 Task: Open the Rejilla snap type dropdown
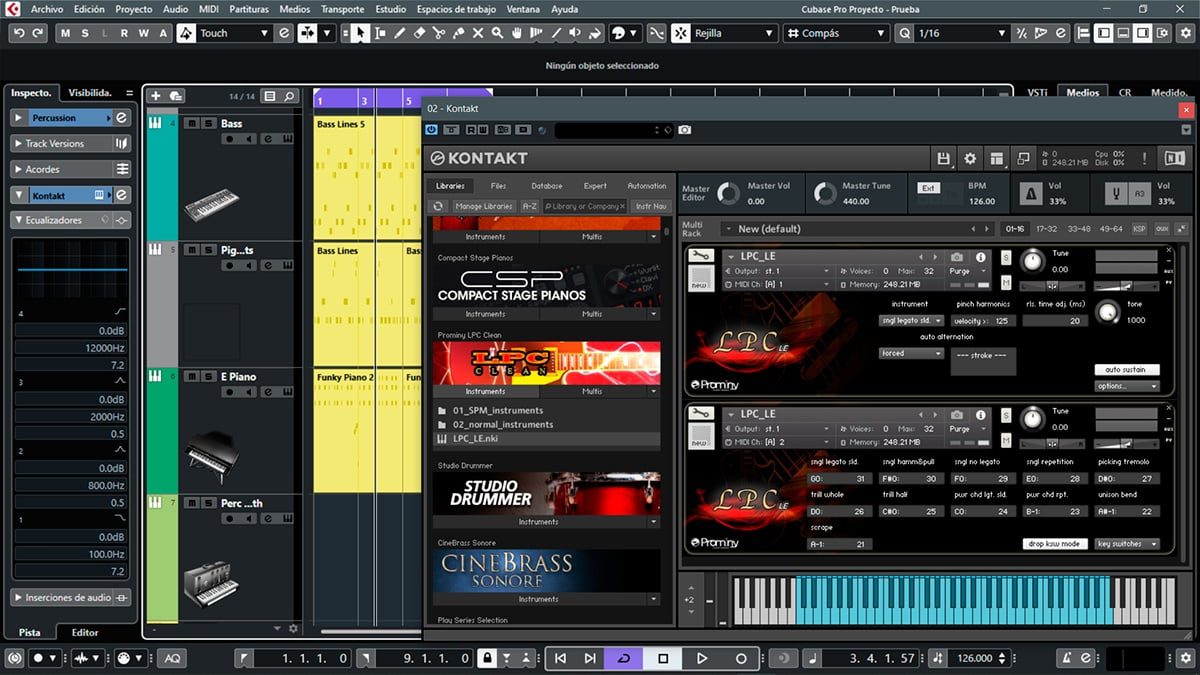click(x=735, y=33)
